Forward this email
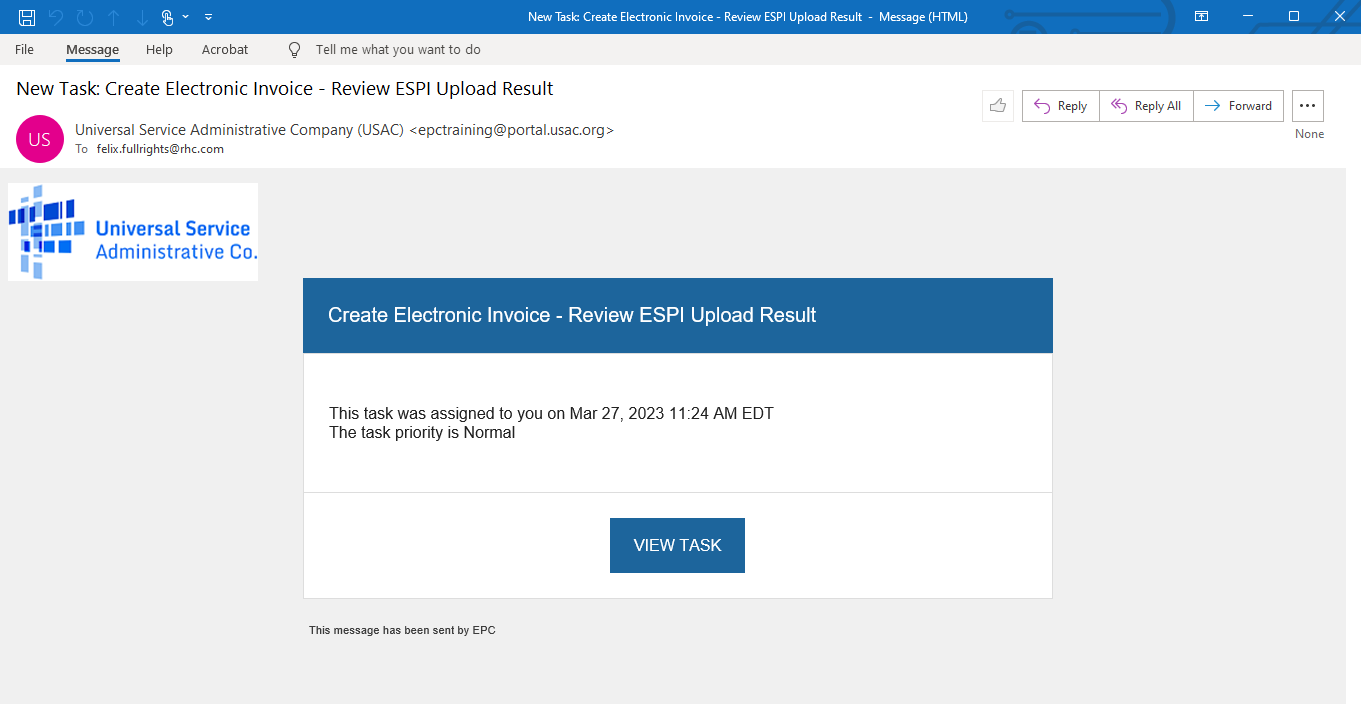The image size is (1361, 704). [x=1238, y=106]
